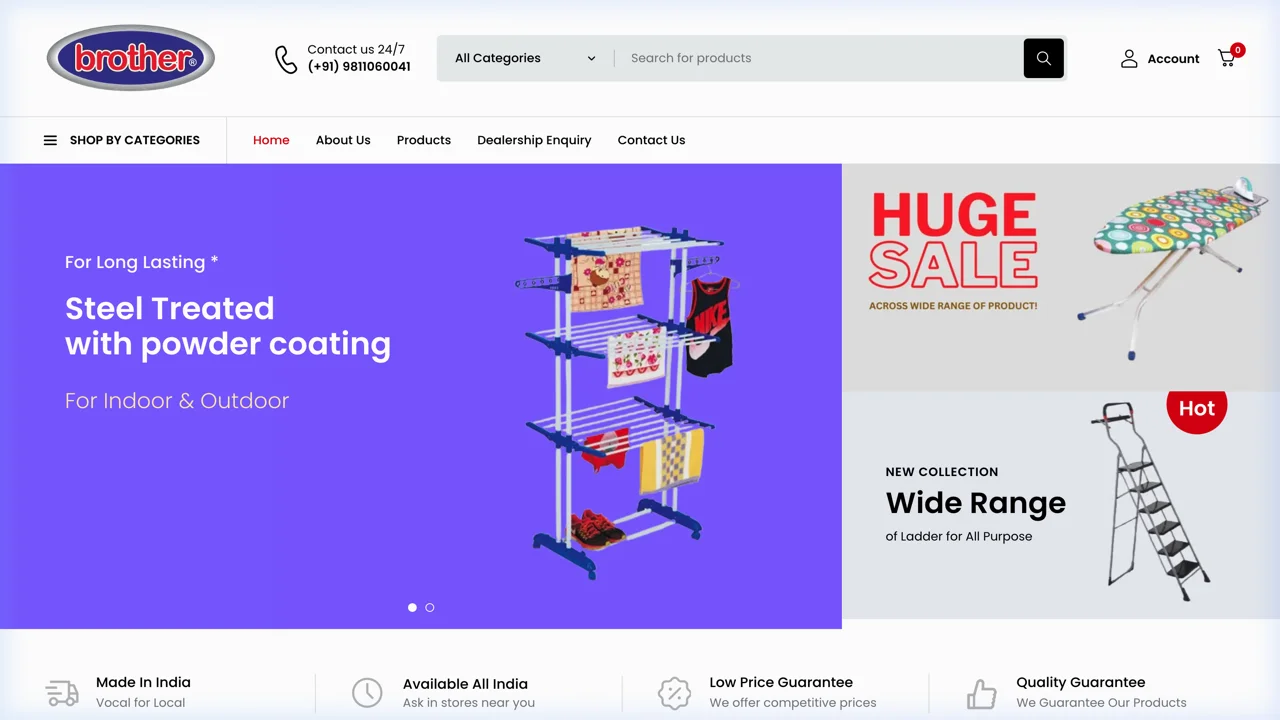
Task: Click the Contact us 24/7 text
Action: [356, 49]
